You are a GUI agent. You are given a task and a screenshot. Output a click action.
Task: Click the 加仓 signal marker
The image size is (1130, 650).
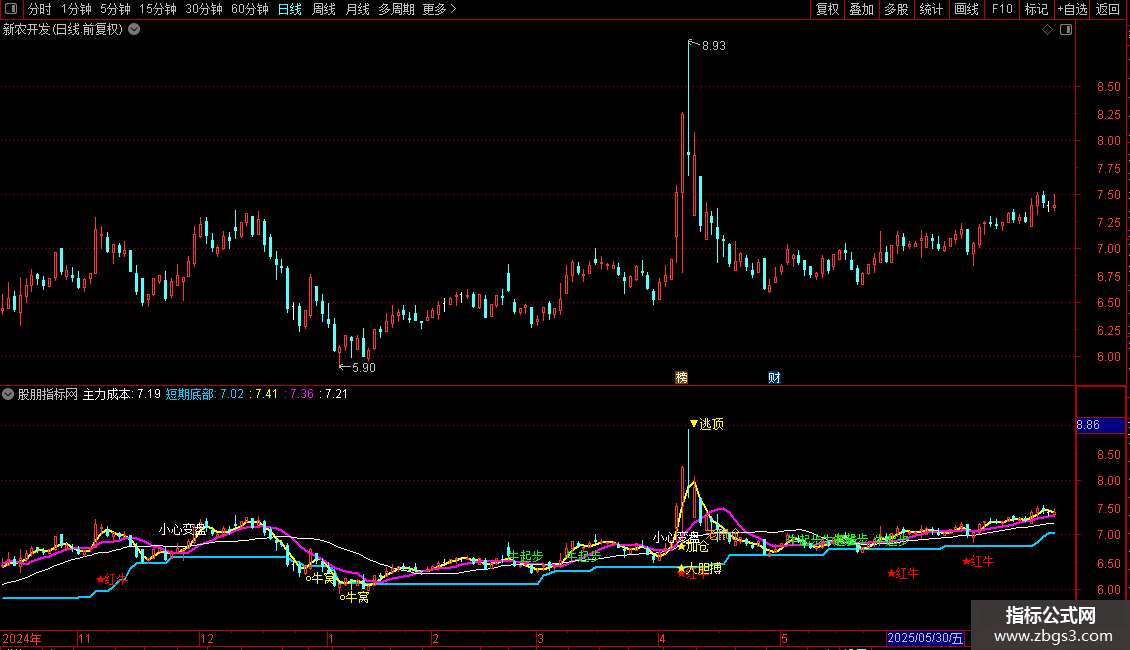click(693, 547)
